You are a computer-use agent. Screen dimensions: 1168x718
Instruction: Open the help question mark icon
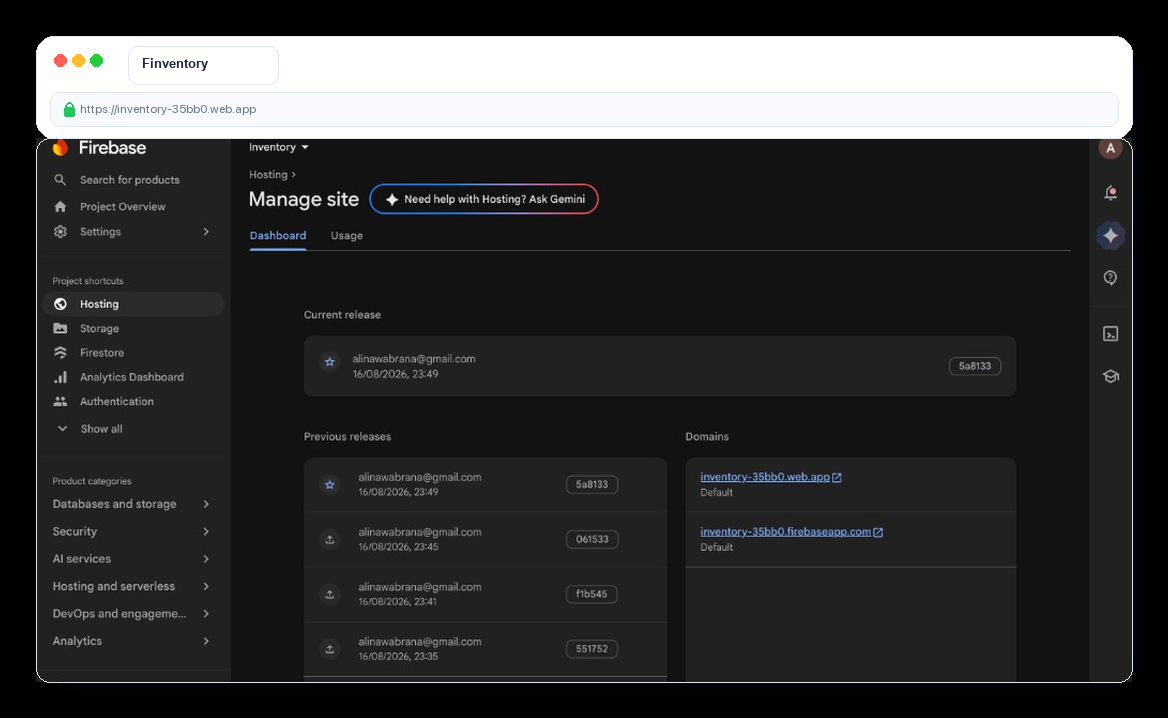1110,278
